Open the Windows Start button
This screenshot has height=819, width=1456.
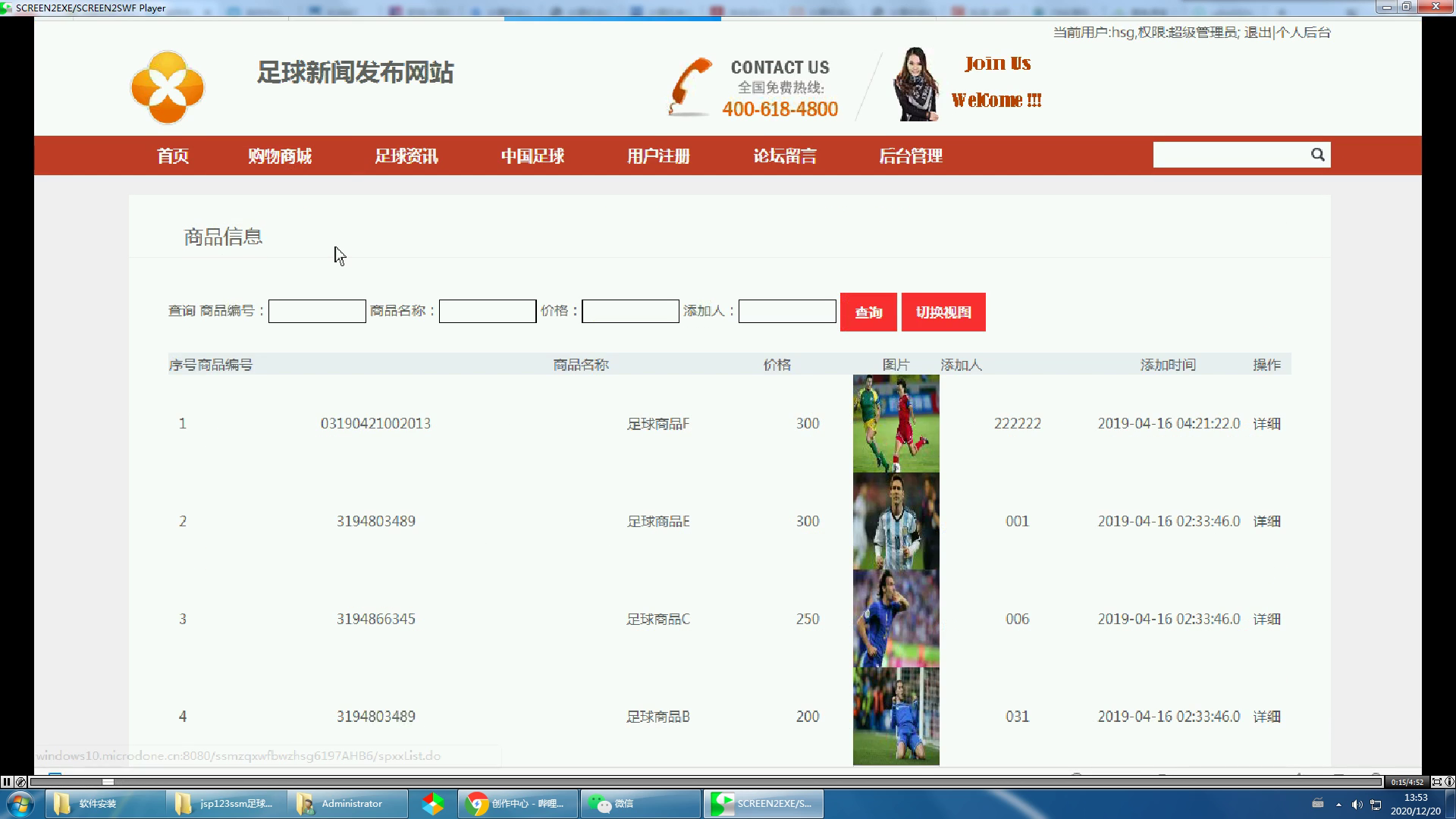pos(20,804)
